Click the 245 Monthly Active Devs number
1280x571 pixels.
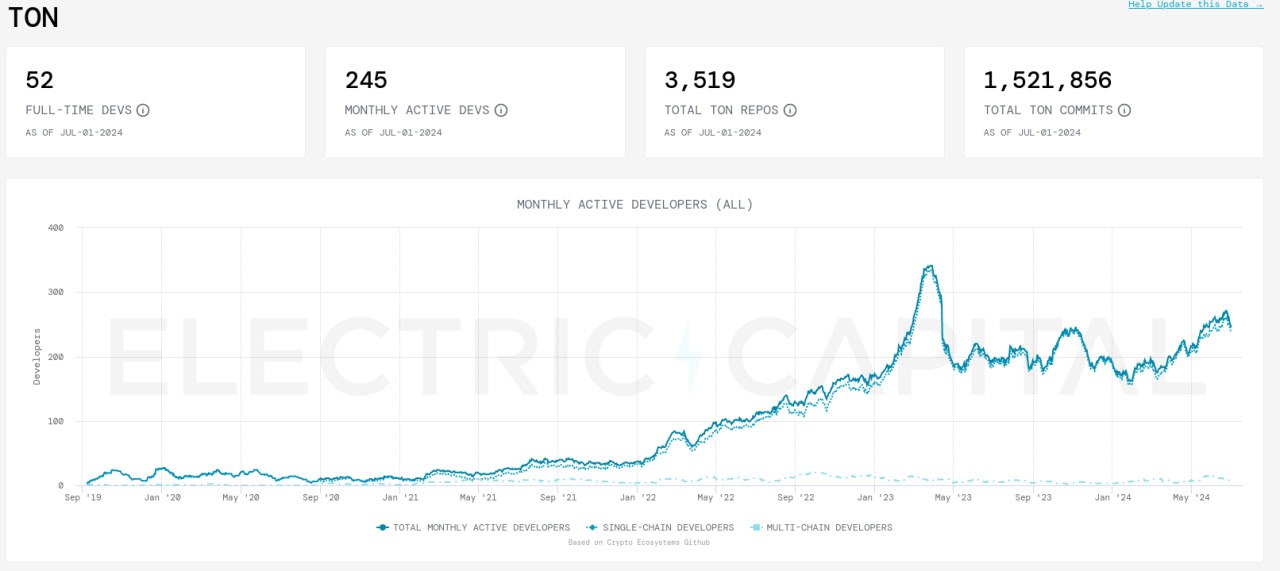(x=366, y=80)
